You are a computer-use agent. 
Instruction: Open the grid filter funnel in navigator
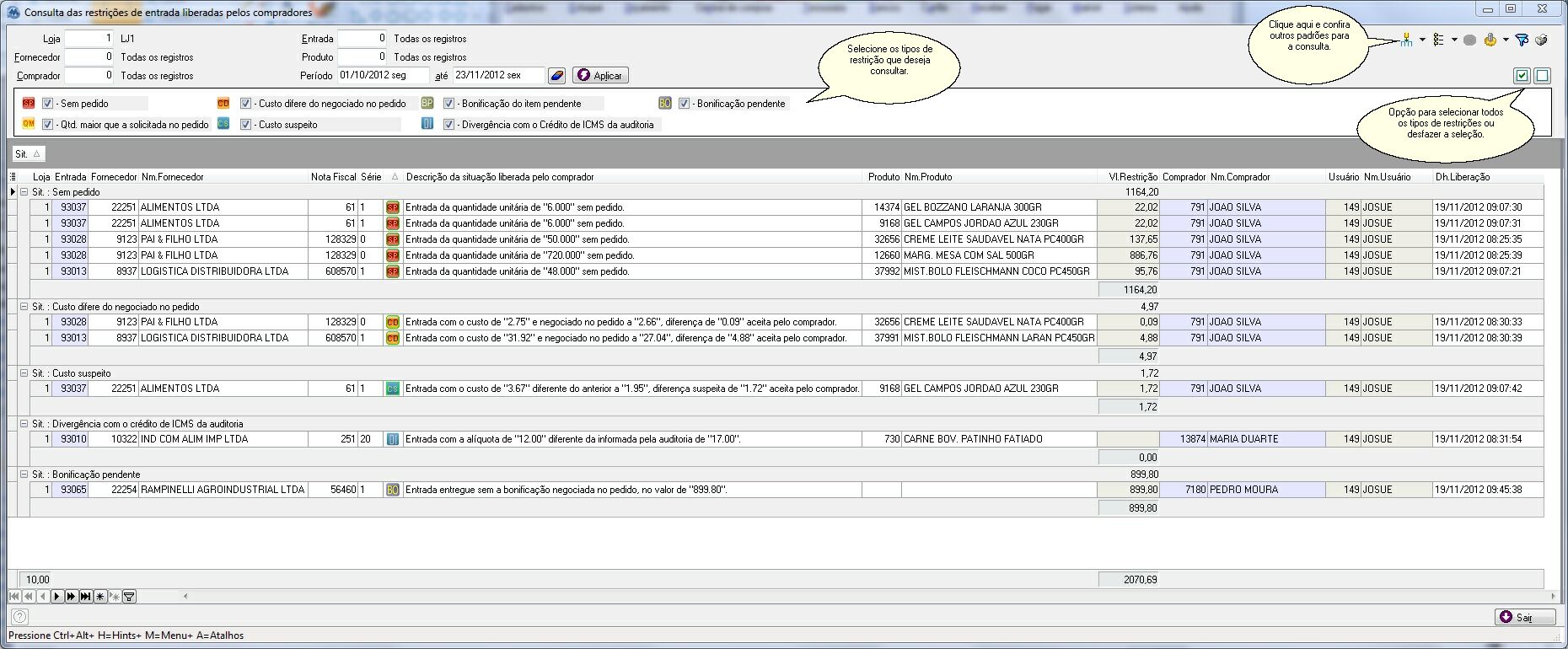tap(129, 597)
